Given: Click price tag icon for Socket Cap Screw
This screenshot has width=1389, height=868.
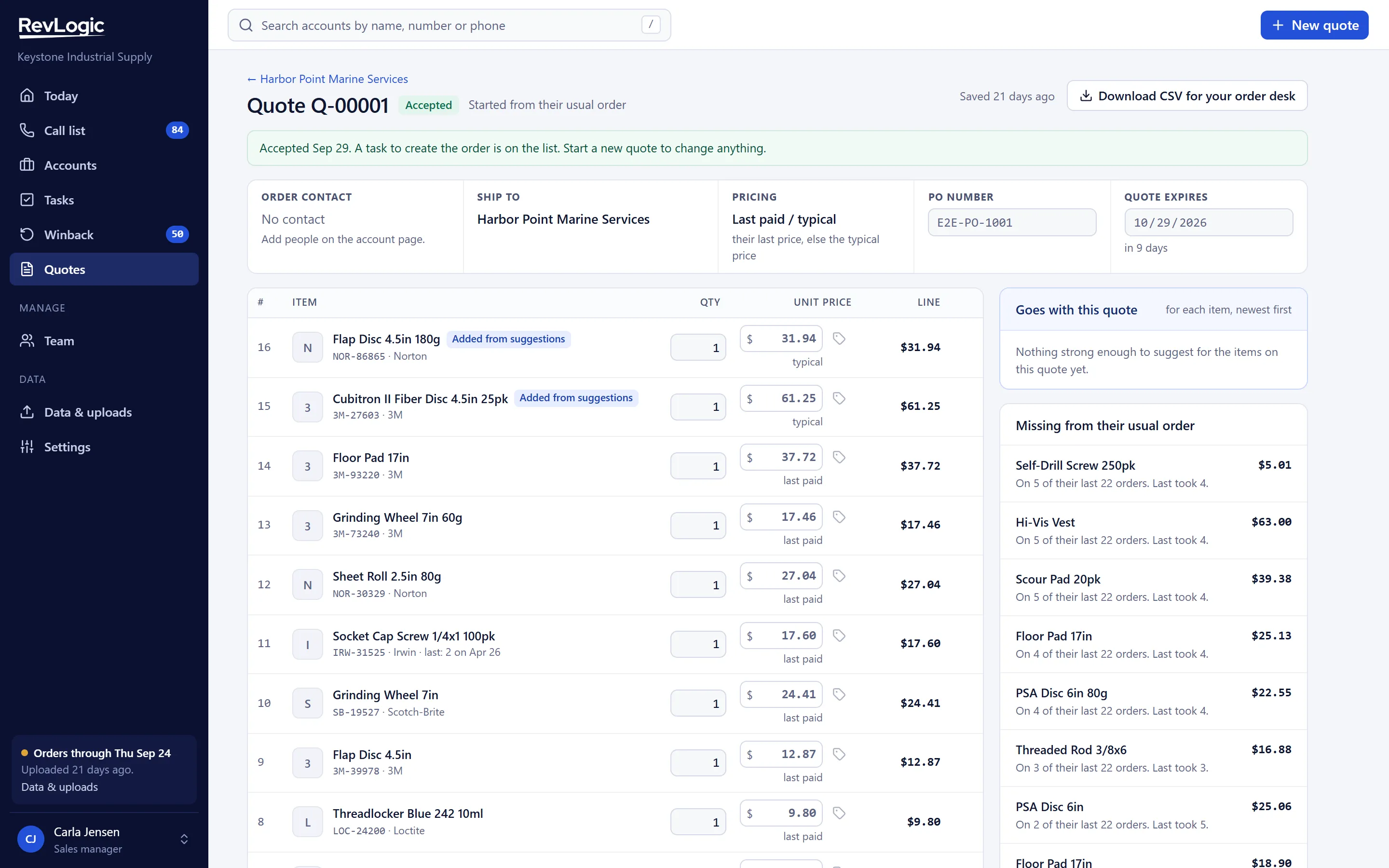Looking at the screenshot, I should [x=839, y=636].
